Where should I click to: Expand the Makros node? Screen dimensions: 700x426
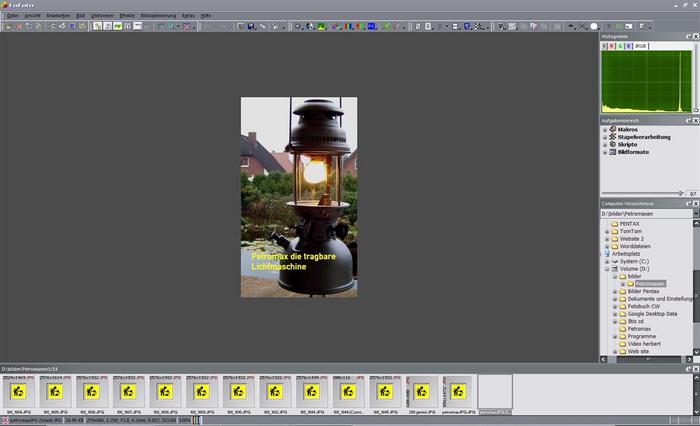[605, 129]
